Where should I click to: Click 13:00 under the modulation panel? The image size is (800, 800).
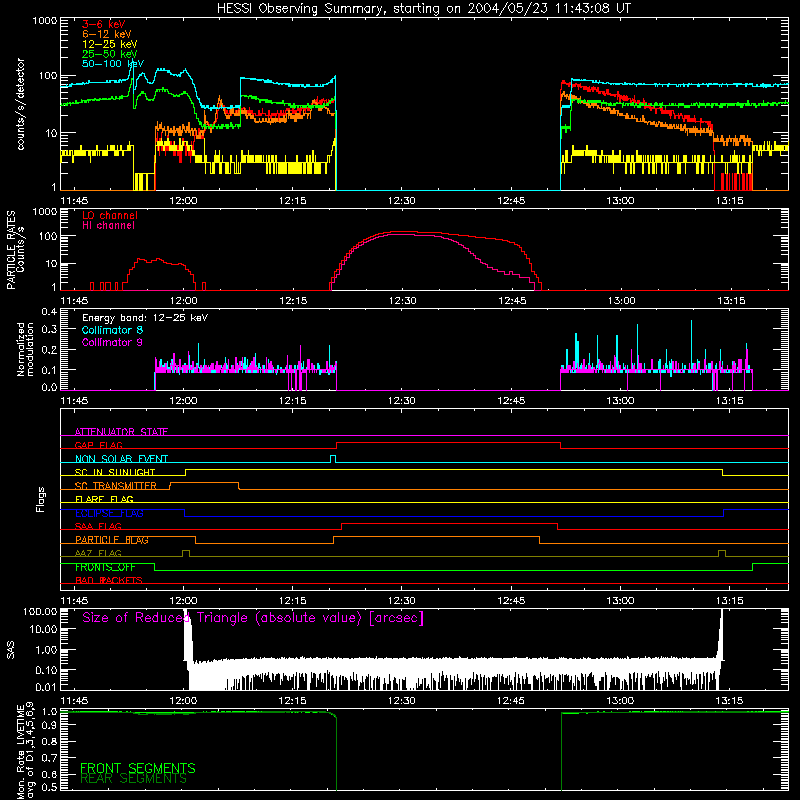(x=620, y=401)
